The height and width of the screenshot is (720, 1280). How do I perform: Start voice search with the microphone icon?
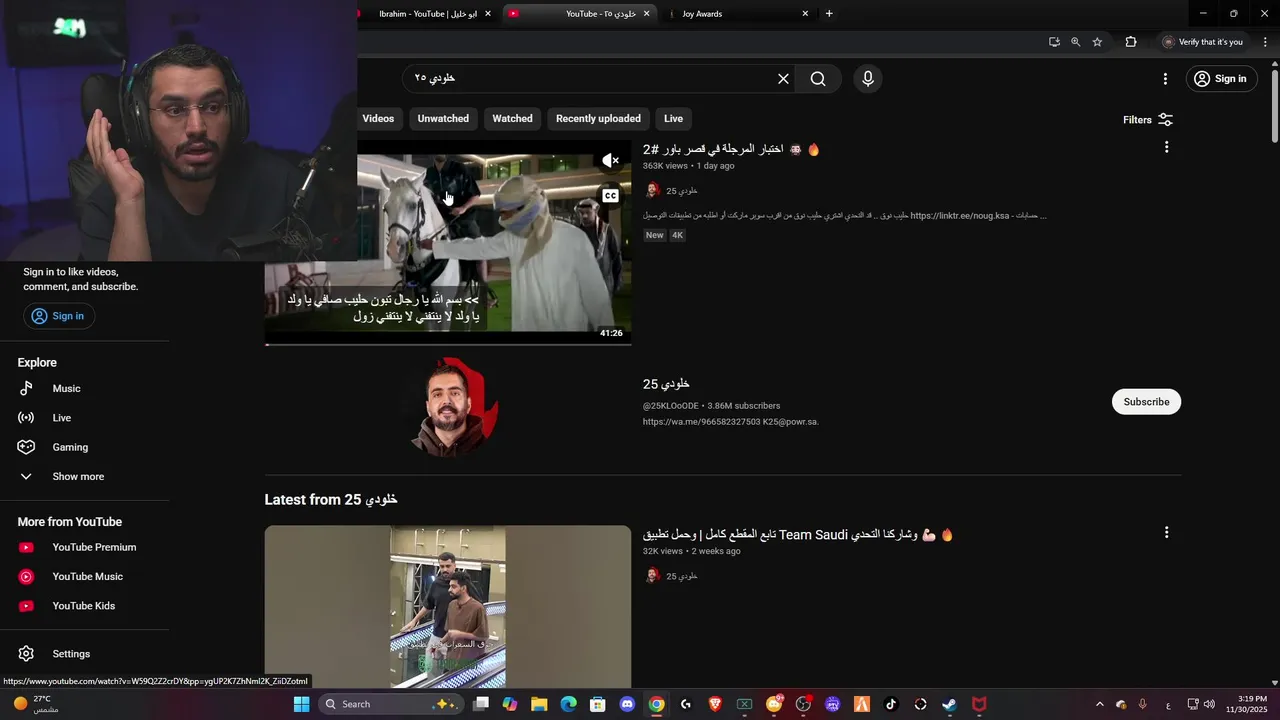[867, 79]
